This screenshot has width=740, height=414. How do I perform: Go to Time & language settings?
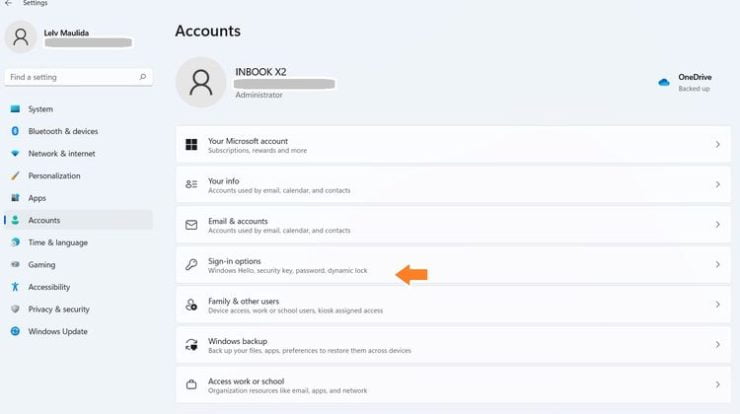tap(57, 243)
